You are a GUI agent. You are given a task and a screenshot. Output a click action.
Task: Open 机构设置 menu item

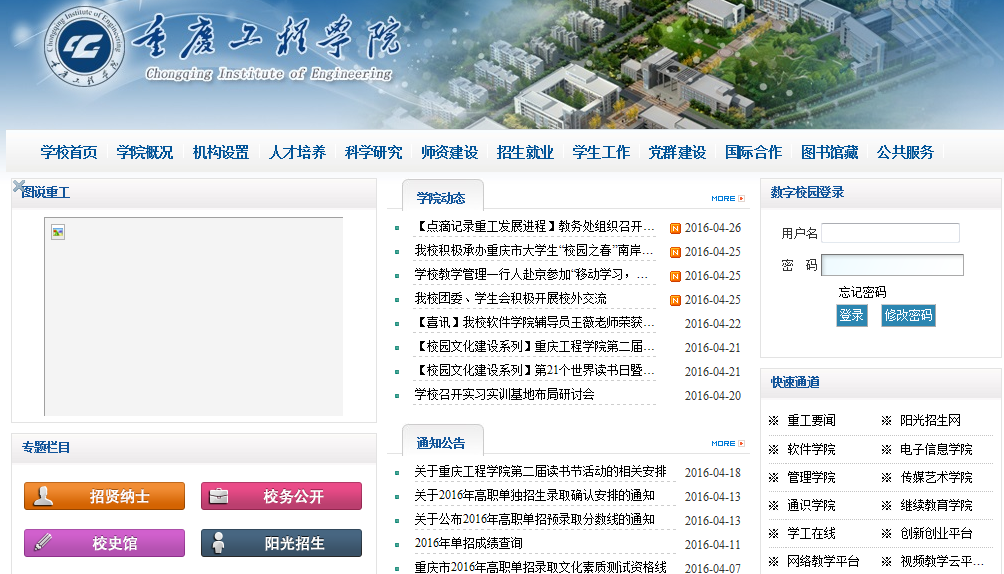tap(221, 152)
